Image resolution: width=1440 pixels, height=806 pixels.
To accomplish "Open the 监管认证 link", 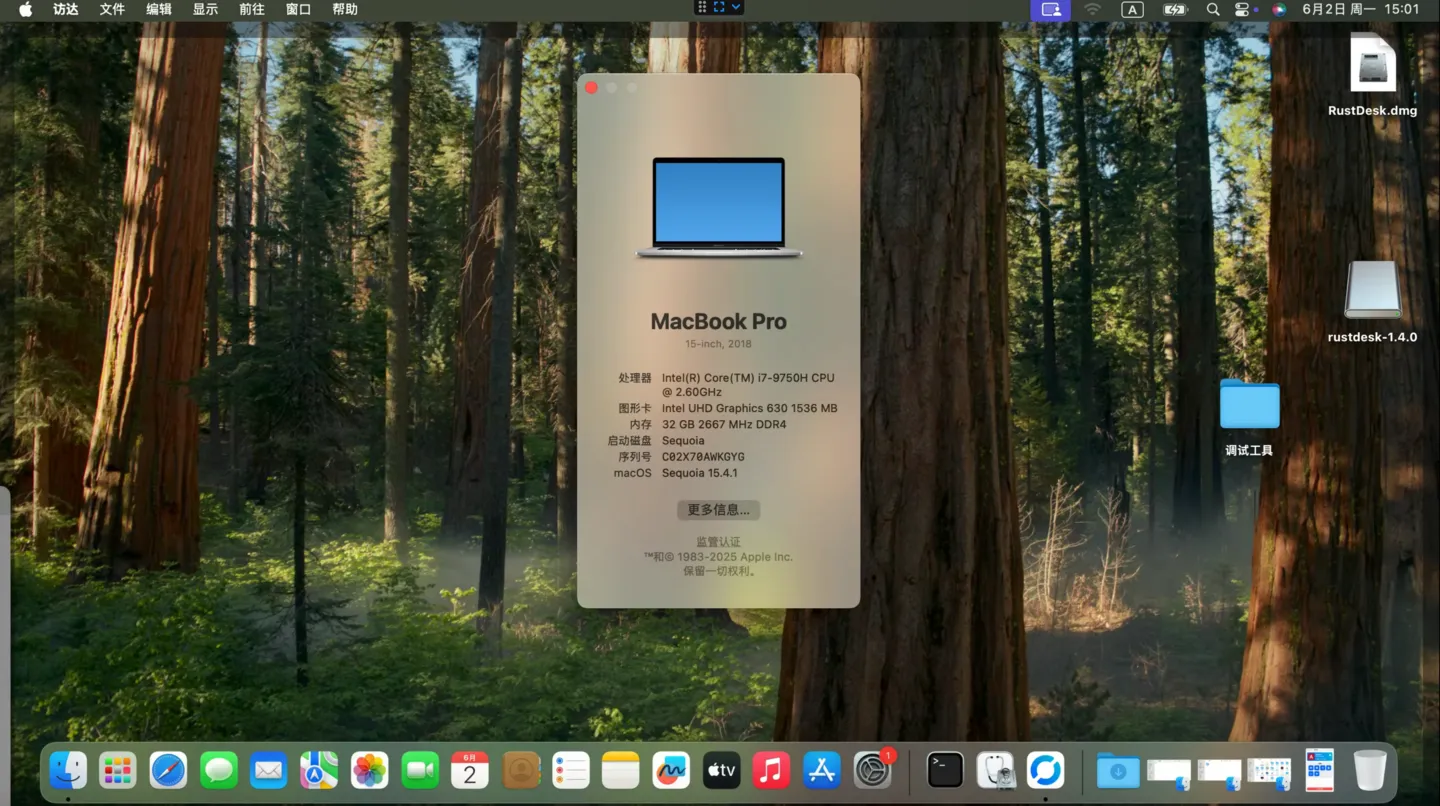I will click(718, 540).
